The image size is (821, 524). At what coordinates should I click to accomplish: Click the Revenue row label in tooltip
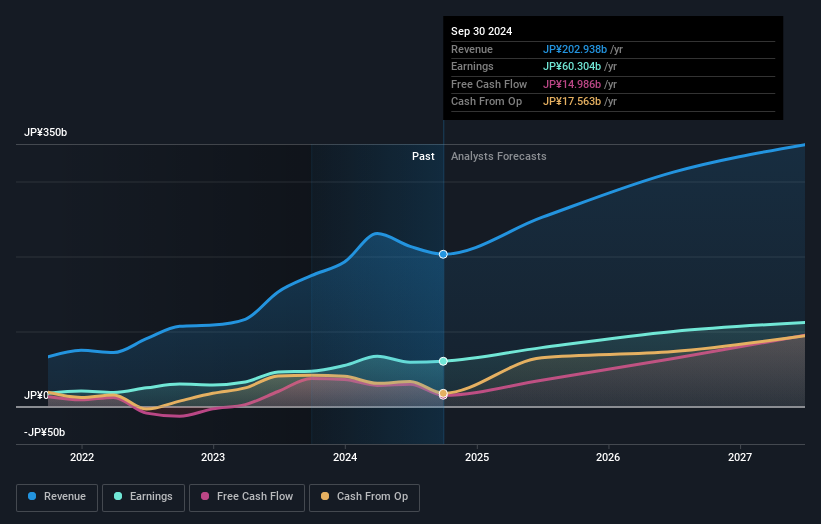pyautogui.click(x=472, y=49)
